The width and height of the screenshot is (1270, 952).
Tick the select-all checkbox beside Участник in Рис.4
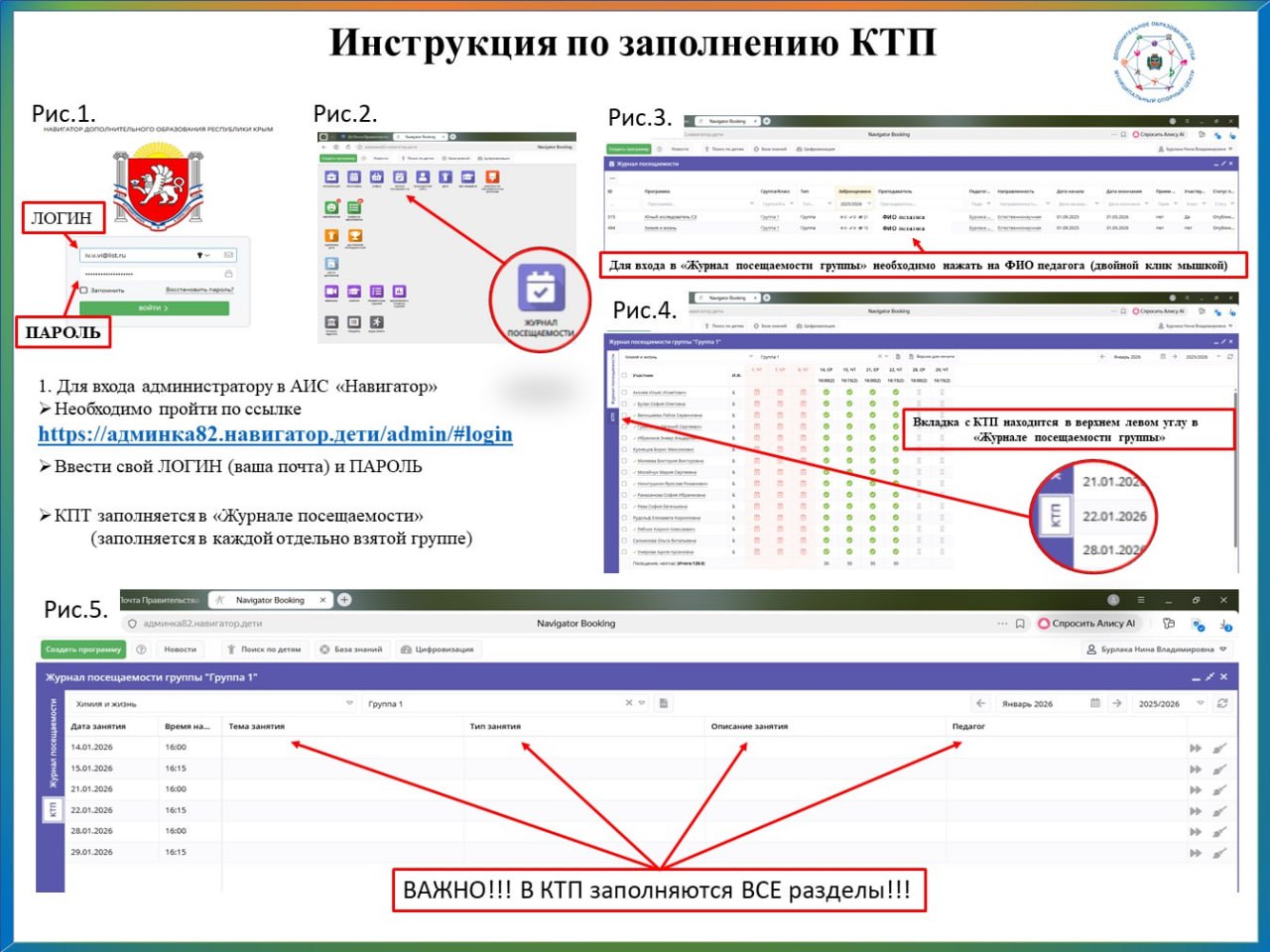coord(624,376)
